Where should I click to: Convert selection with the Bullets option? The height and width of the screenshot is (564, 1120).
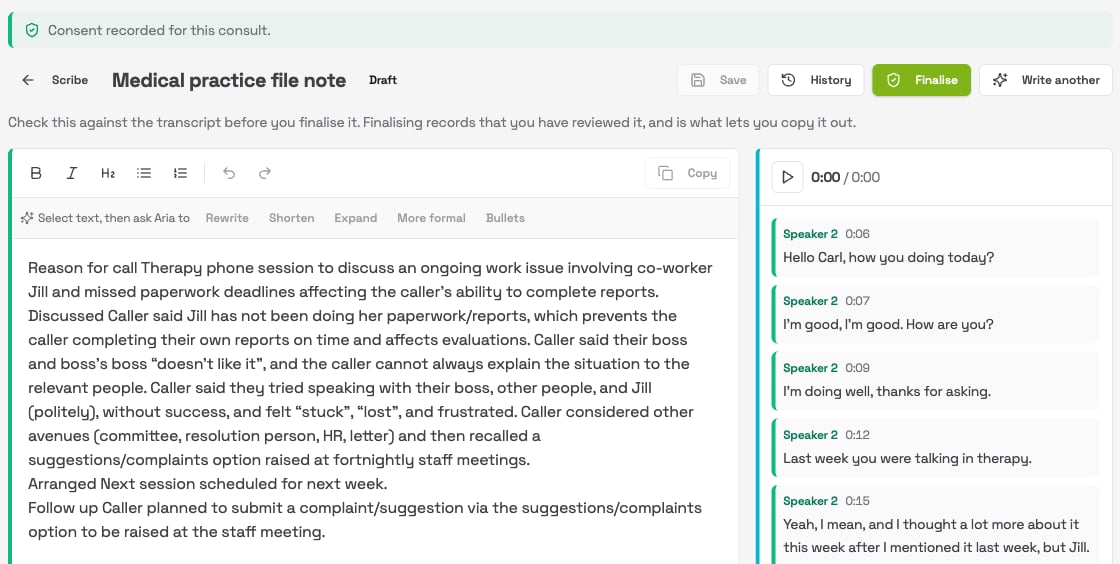pyautogui.click(x=505, y=218)
